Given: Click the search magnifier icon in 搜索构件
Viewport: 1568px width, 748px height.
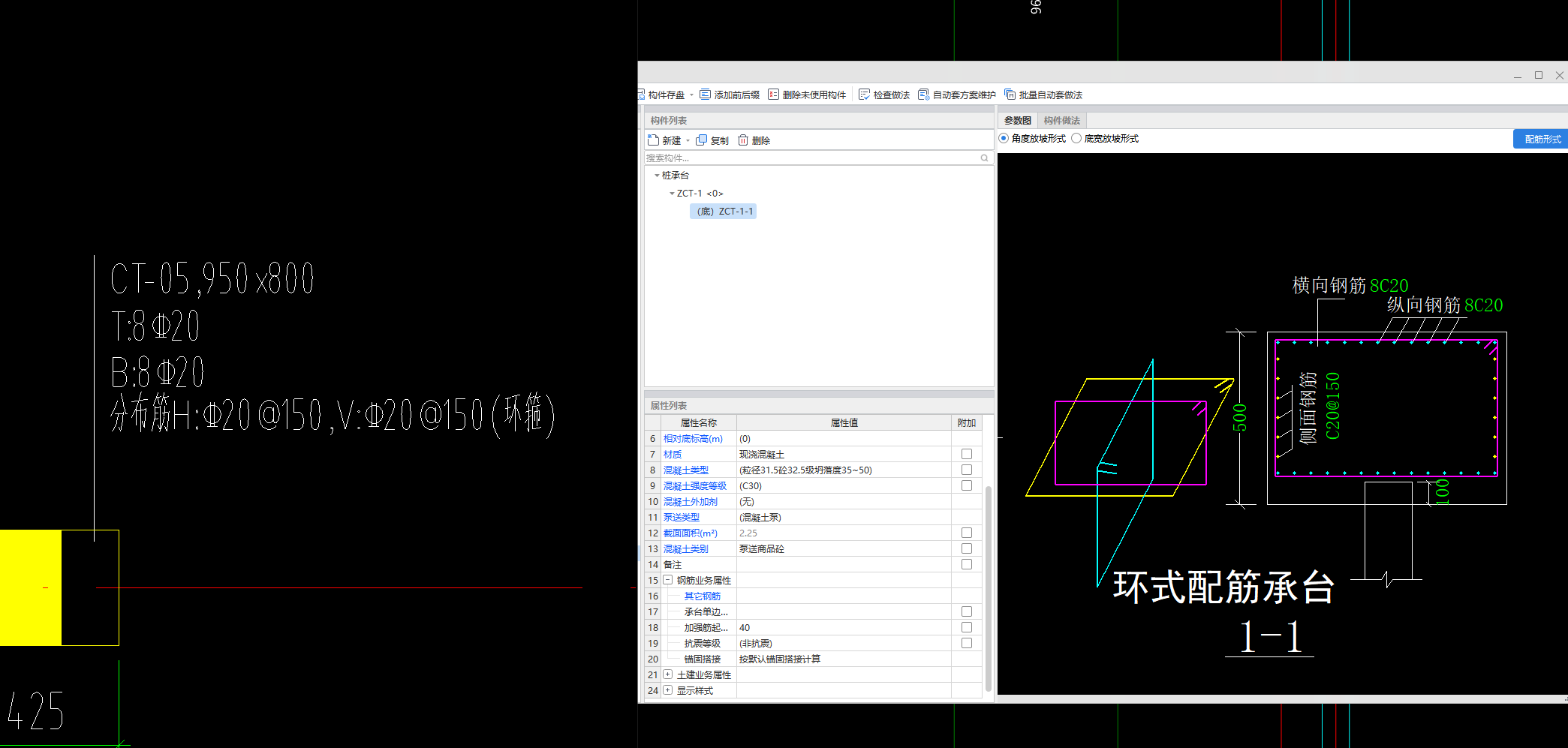Looking at the screenshot, I should [x=984, y=158].
